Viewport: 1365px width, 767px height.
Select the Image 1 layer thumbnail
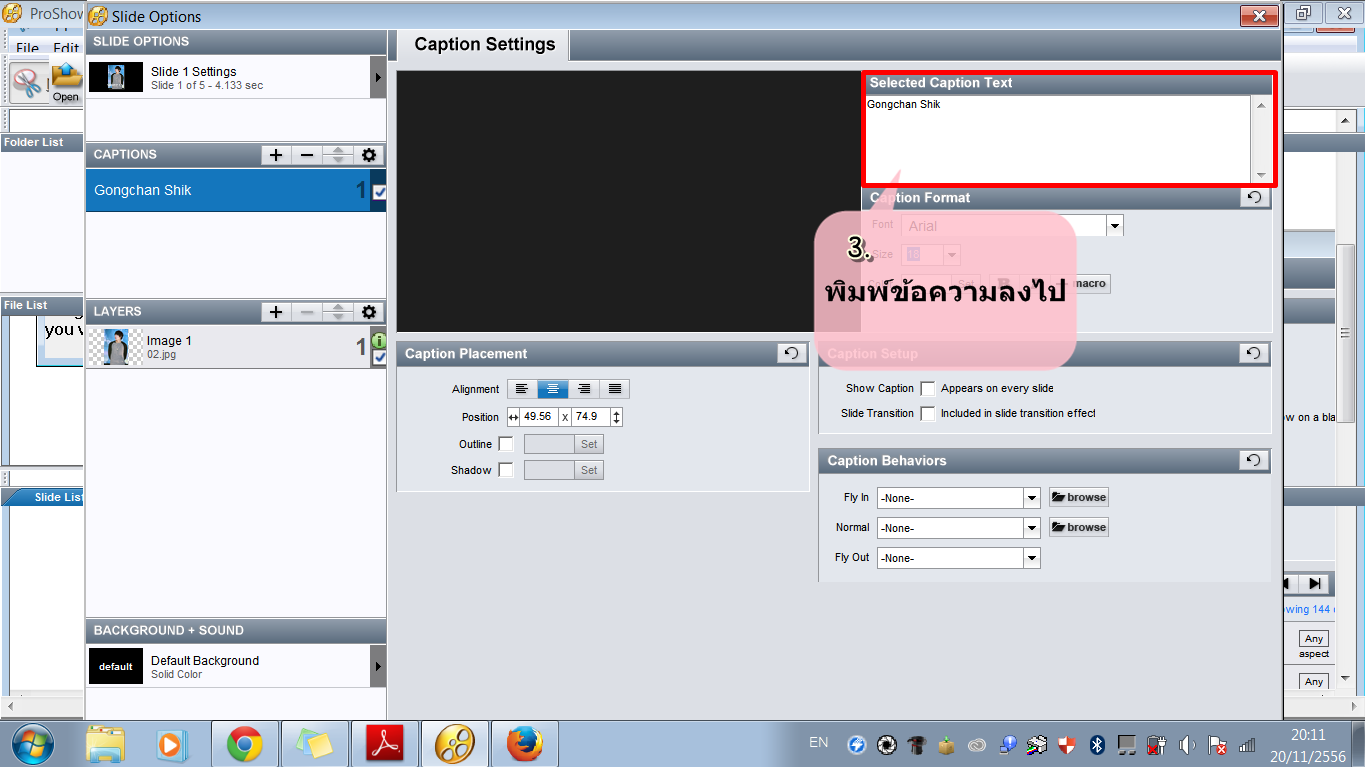pyautogui.click(x=118, y=347)
